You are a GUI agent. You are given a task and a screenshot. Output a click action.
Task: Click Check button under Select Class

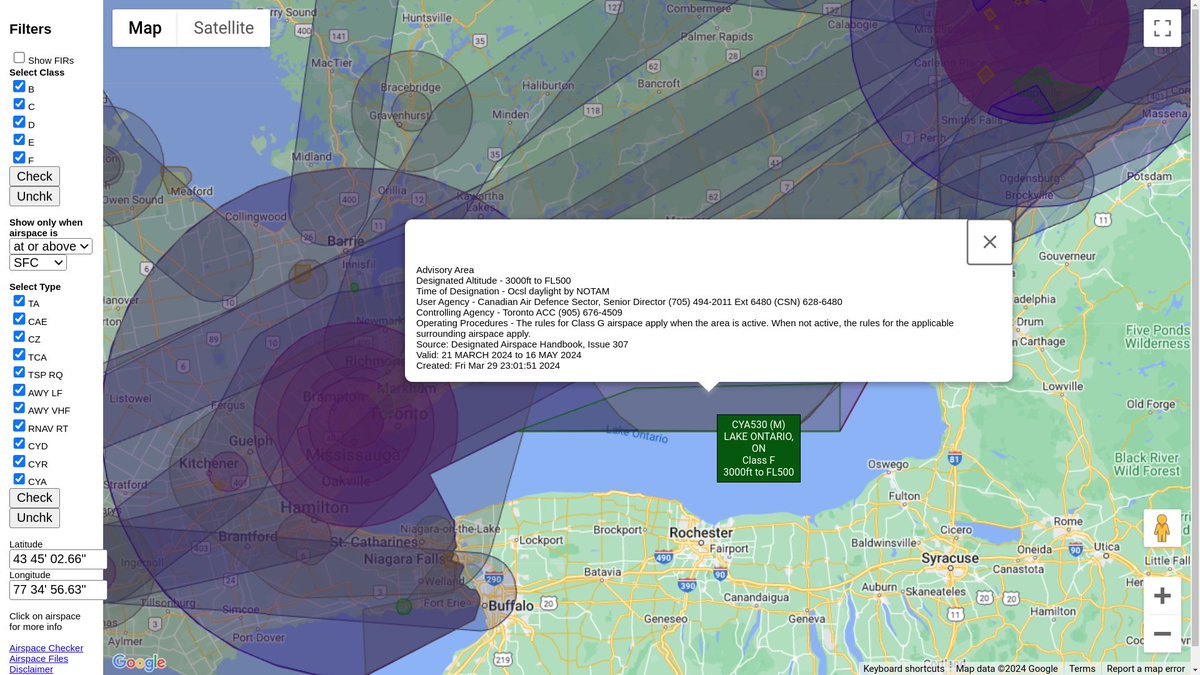(x=34, y=176)
